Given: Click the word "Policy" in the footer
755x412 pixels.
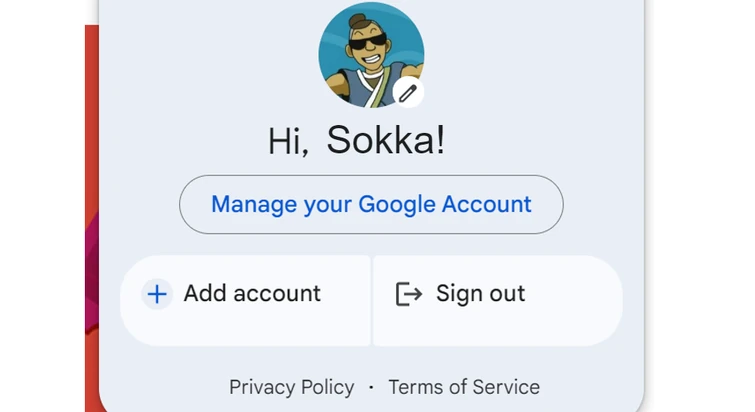Looking at the screenshot, I should coord(324,387).
